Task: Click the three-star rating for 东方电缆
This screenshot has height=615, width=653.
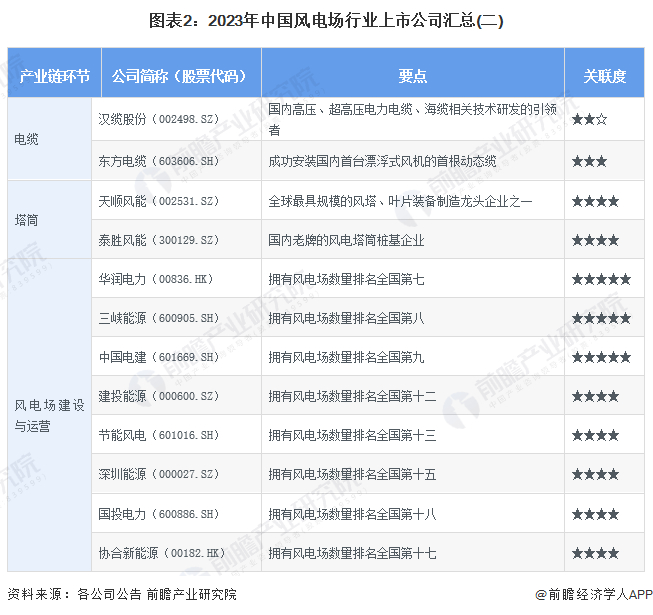Action: point(589,161)
